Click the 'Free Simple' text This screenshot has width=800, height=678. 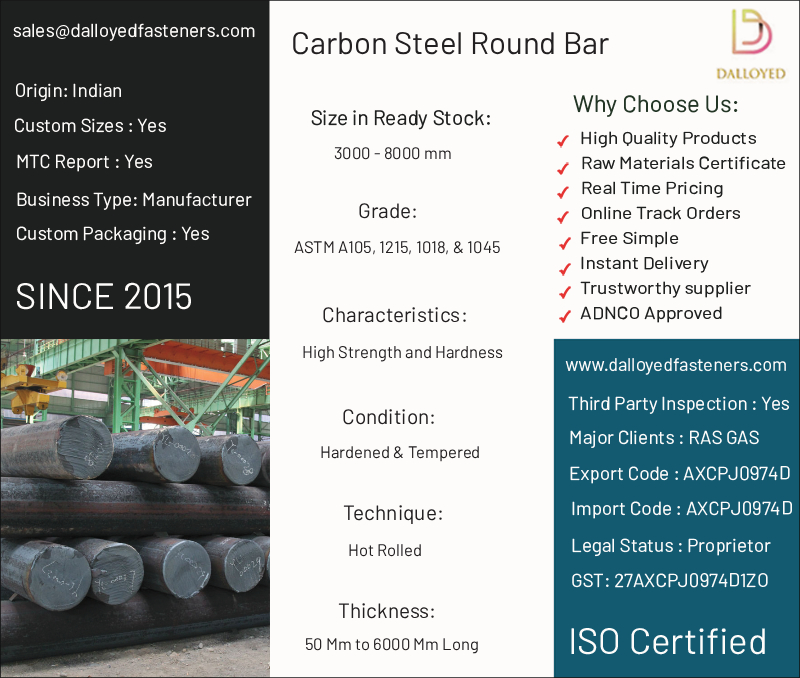coord(630,239)
